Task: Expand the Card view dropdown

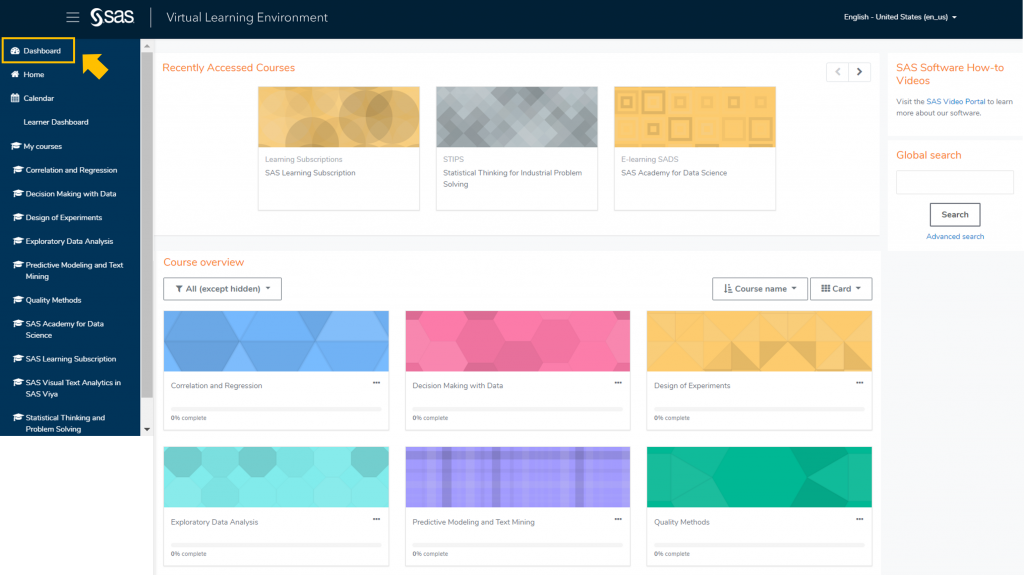Action: [840, 289]
